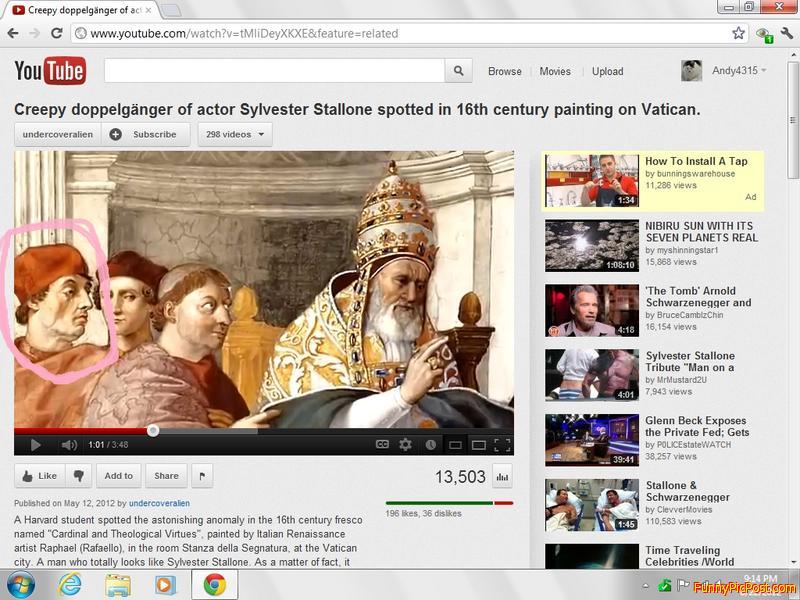Viewport: 800px width, 600px height.
Task: Click the browser extension icon beside the wrench
Action: (x=764, y=35)
